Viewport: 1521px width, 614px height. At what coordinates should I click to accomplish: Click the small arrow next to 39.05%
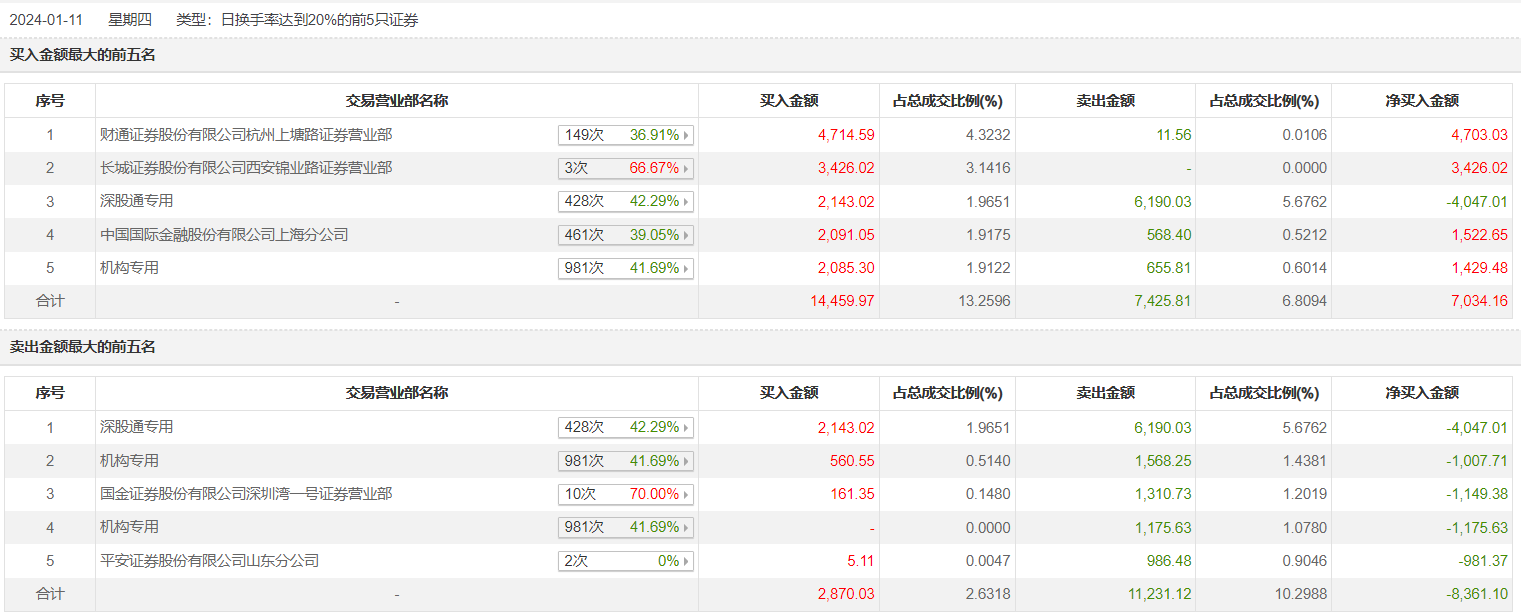point(686,236)
